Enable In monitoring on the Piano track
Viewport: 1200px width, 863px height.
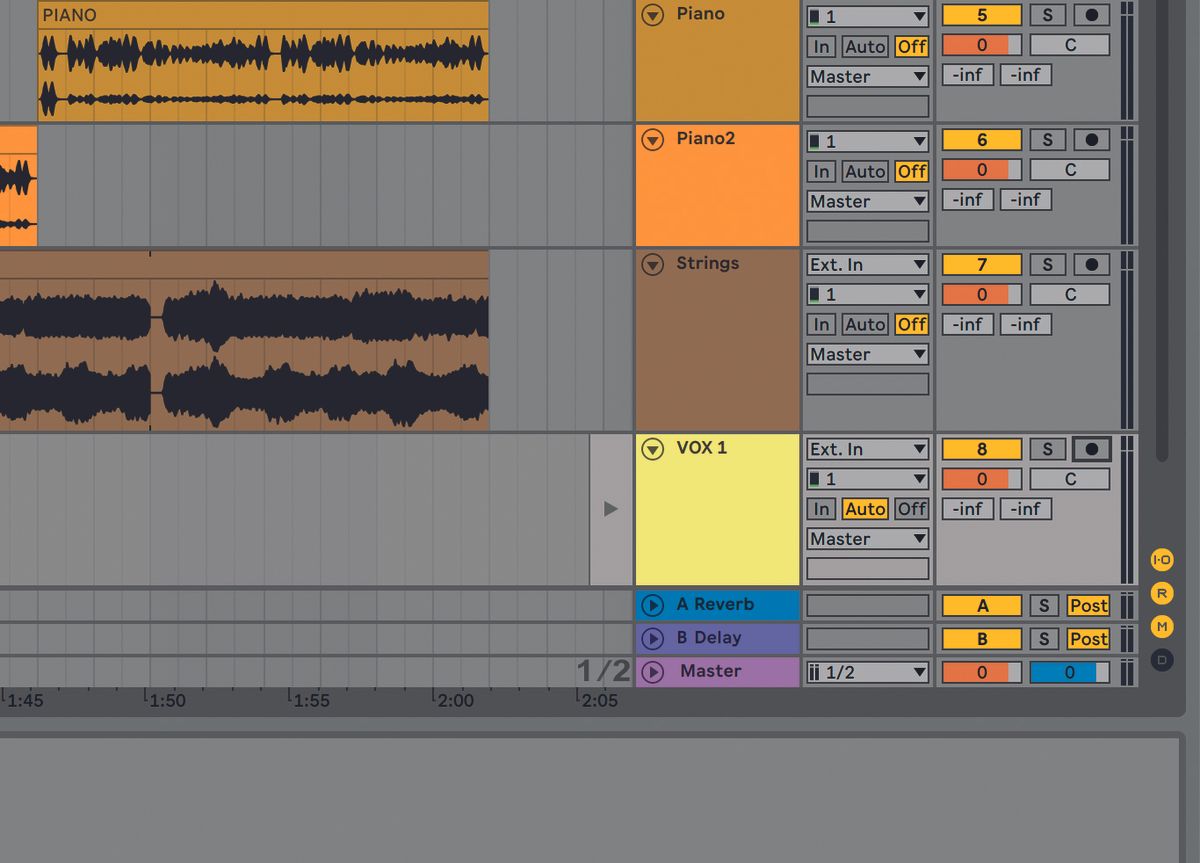[820, 45]
